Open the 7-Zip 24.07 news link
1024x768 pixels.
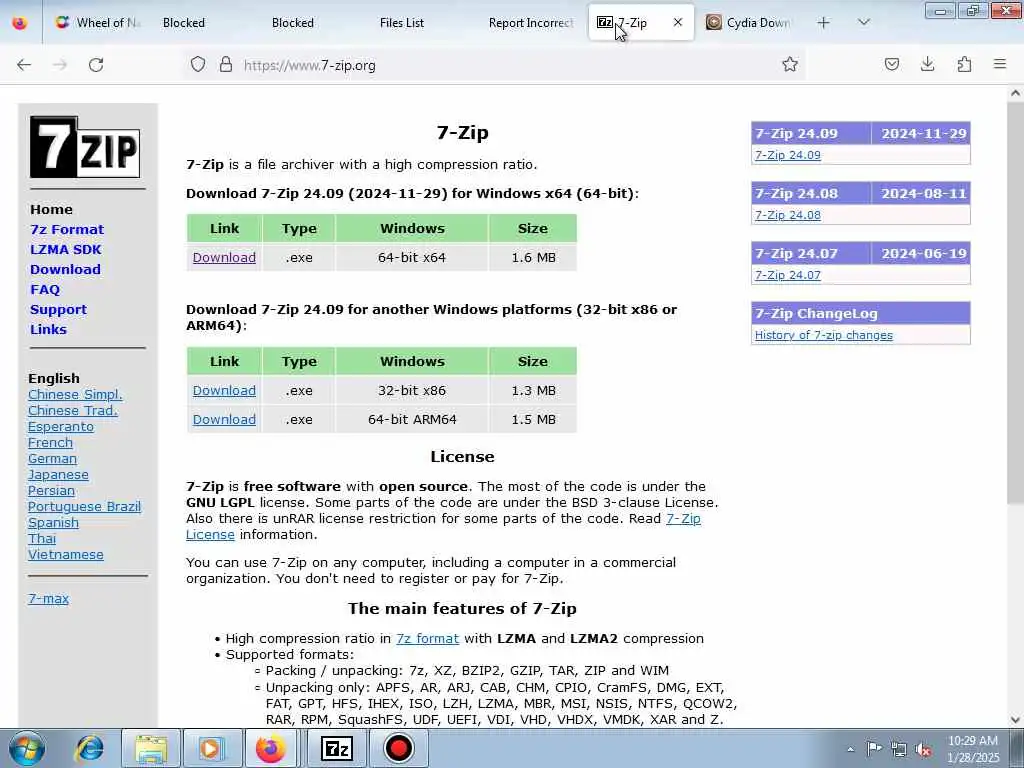[x=788, y=275]
